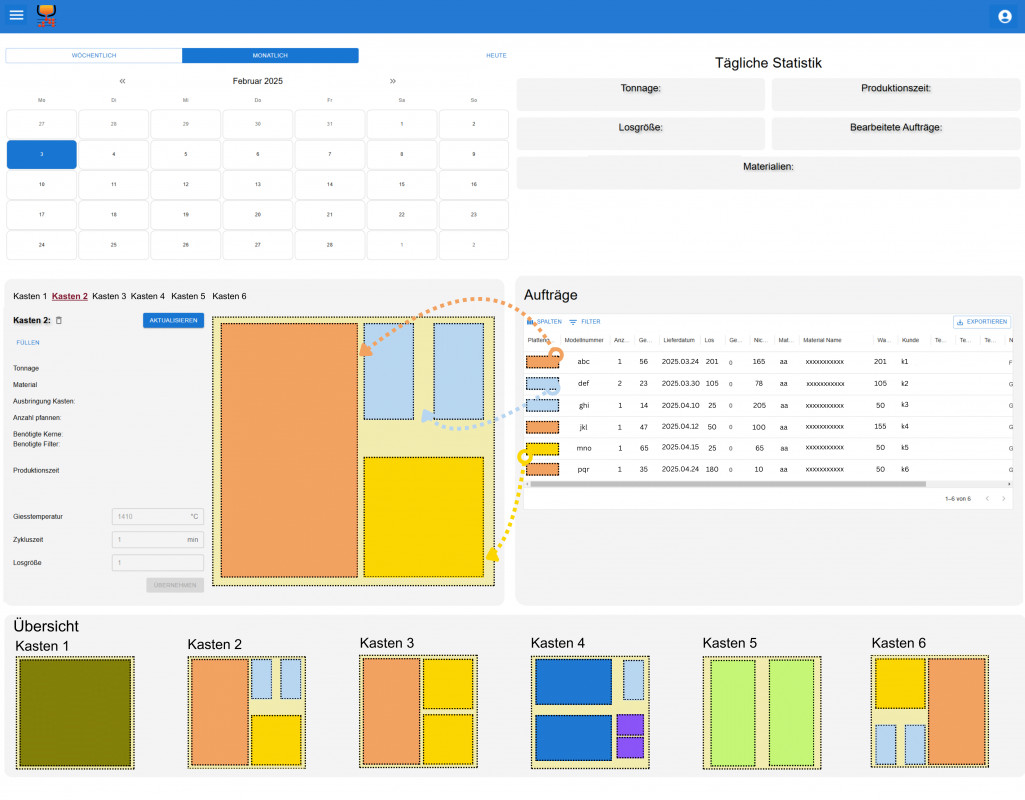The height and width of the screenshot is (800, 1025).
Task: Click orange plate swatch of order pqr
Action: pyautogui.click(x=543, y=469)
